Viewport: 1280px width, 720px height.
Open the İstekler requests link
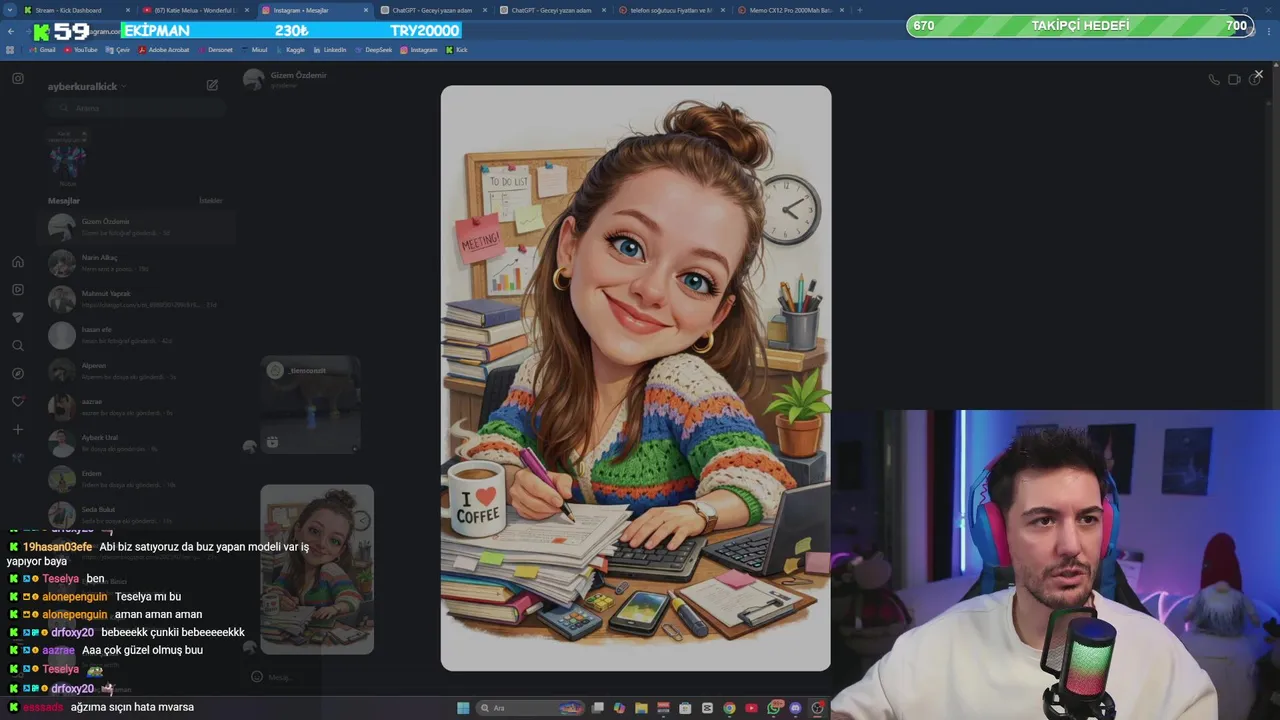(211, 201)
